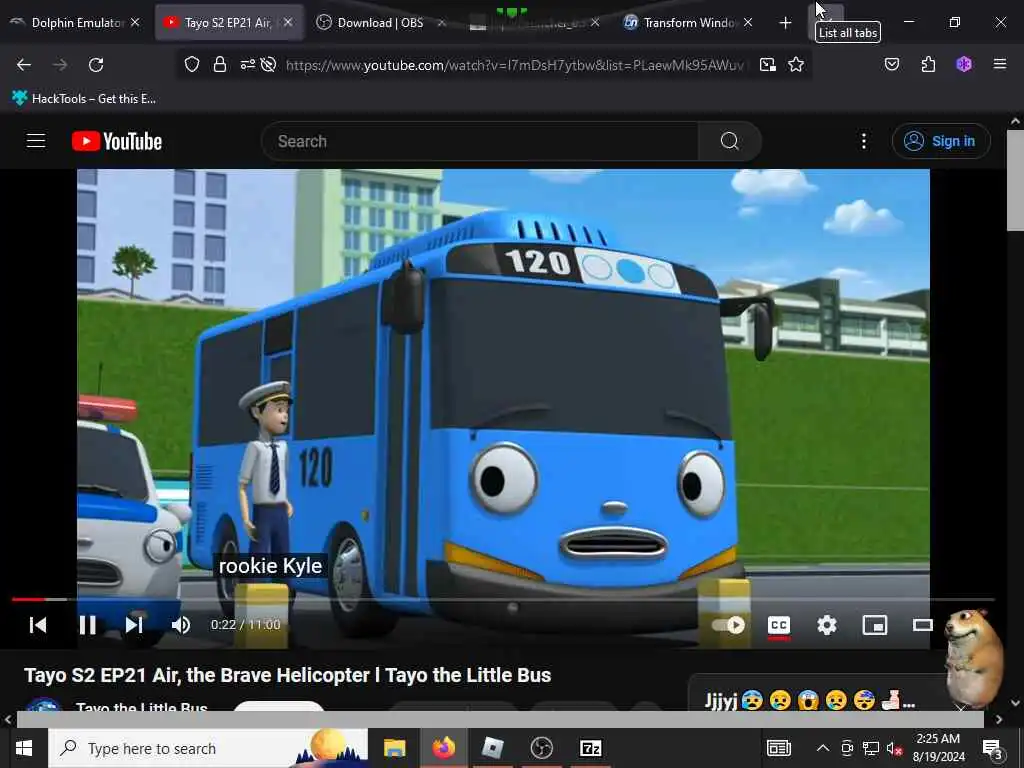1024x768 pixels.
Task: Sign in to YouTube
Action: [x=941, y=141]
